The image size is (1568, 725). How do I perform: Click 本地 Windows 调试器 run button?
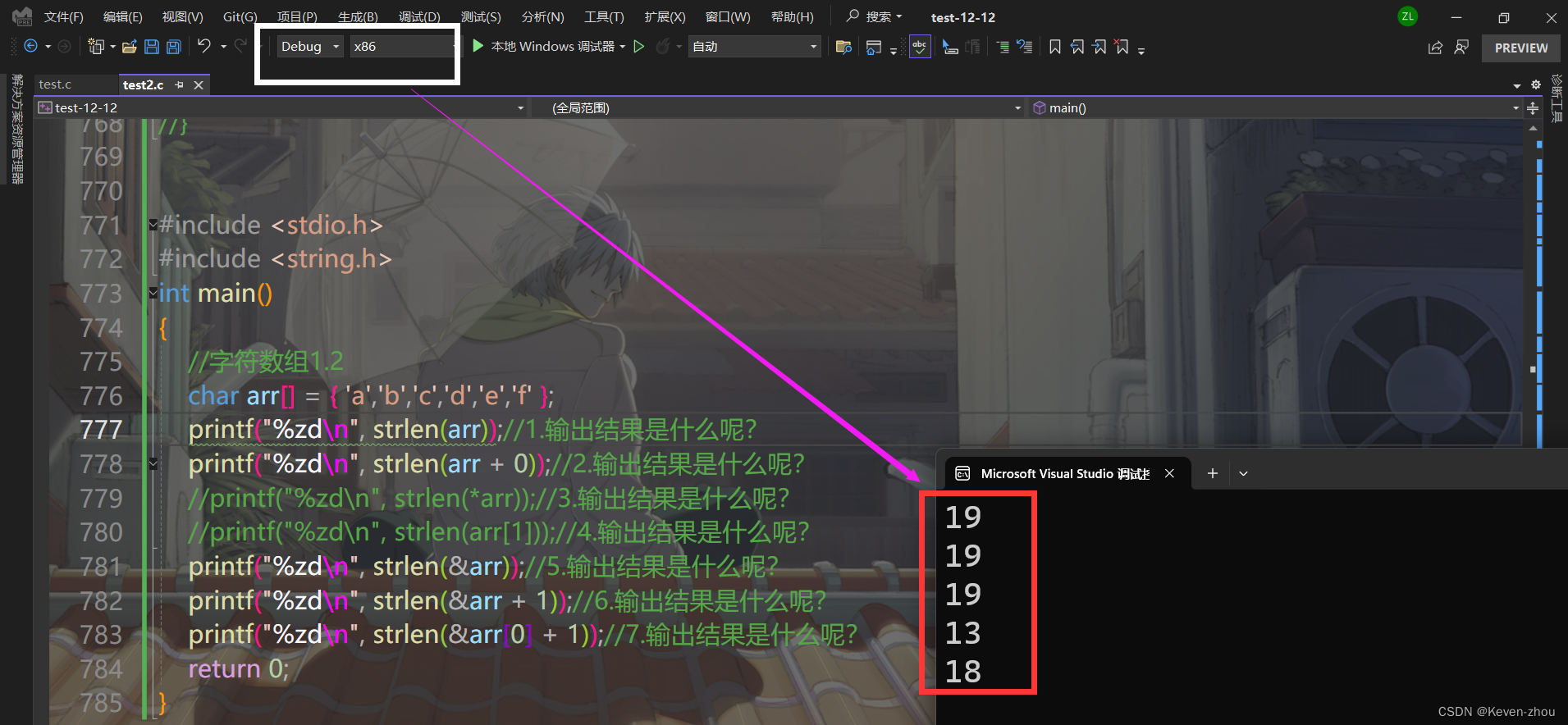(x=552, y=47)
